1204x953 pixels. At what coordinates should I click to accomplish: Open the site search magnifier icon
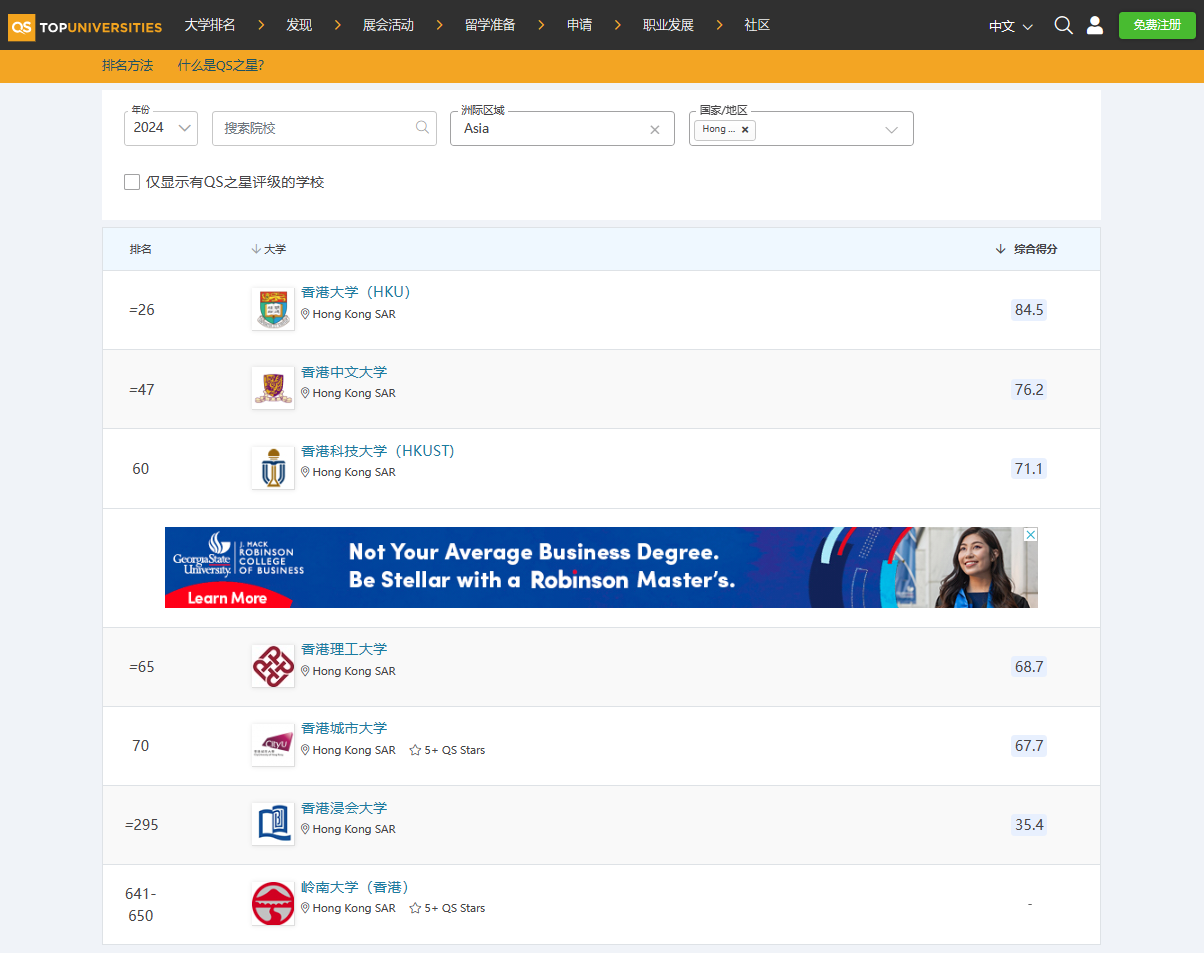1063,25
